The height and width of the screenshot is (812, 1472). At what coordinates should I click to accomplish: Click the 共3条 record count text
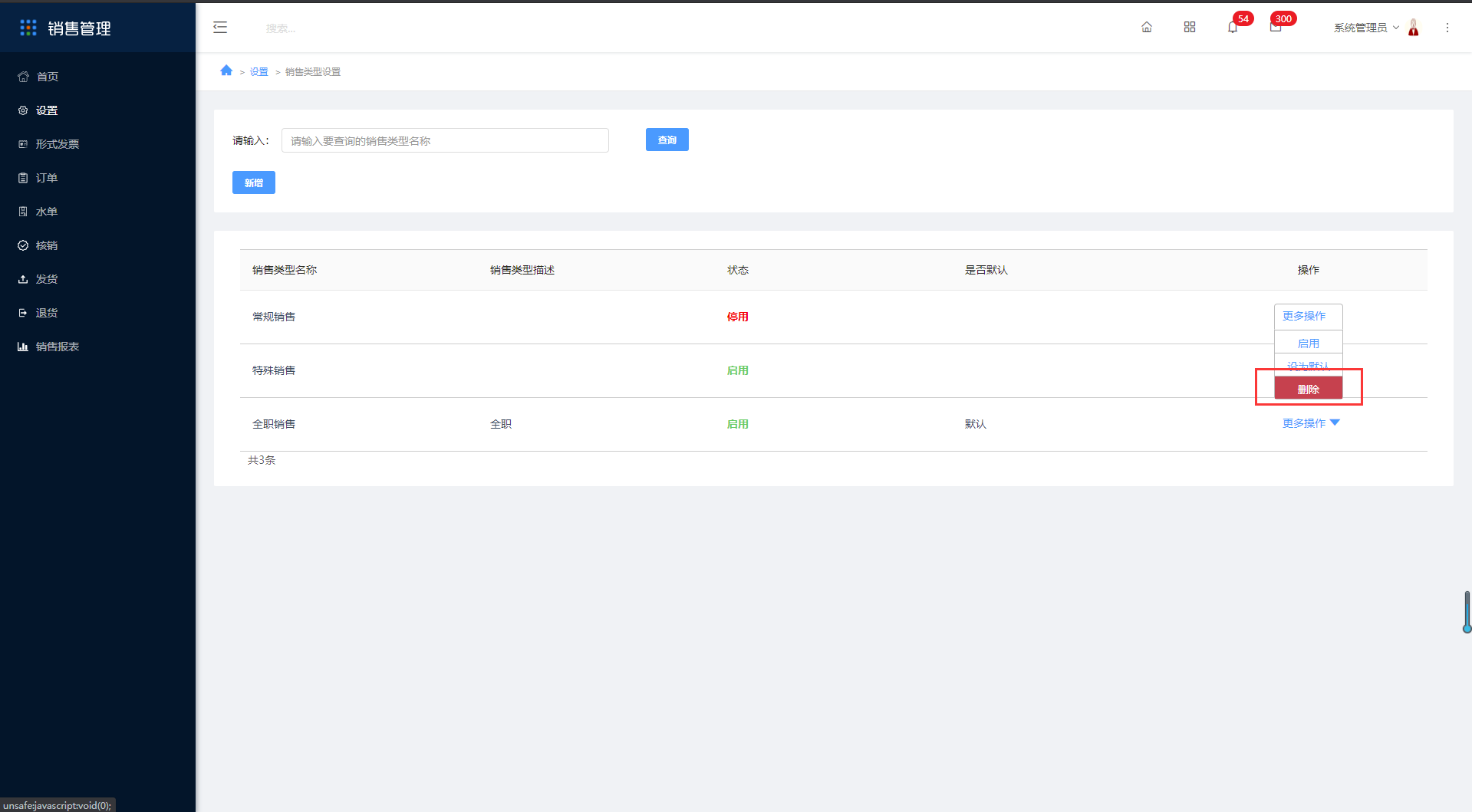(x=262, y=460)
